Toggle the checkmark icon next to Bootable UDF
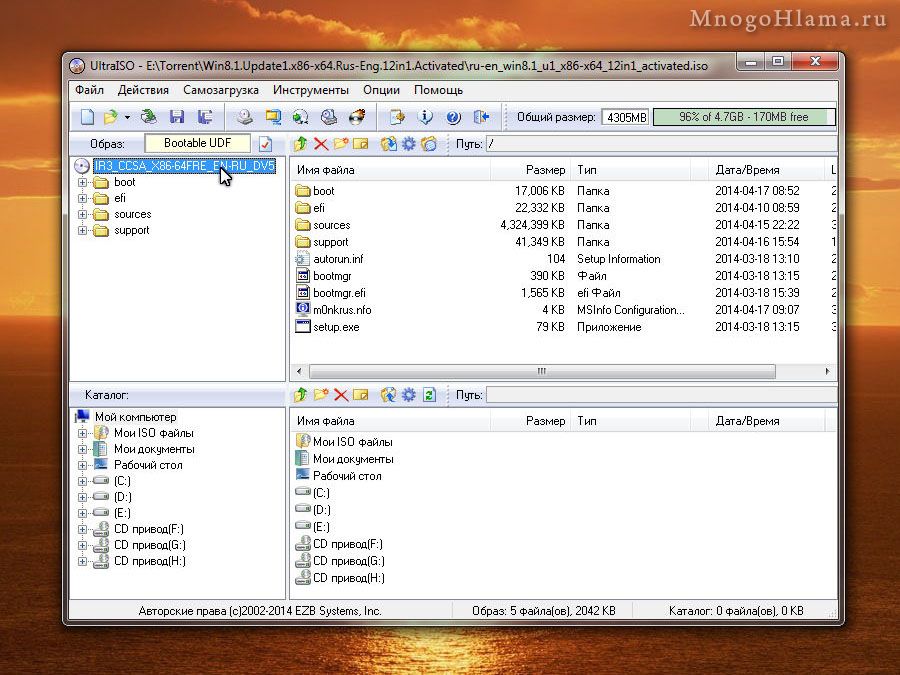 pos(265,144)
